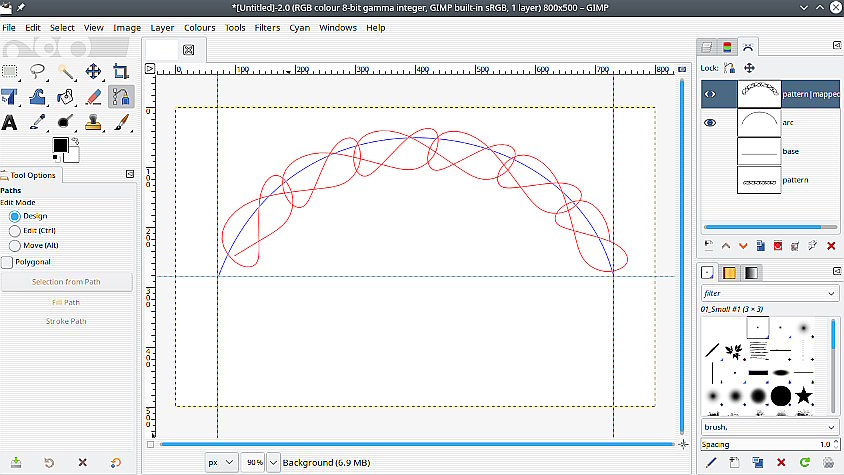The image size is (844, 475).
Task: Select the Edit (Ctrl) edit mode
Action: point(14,230)
